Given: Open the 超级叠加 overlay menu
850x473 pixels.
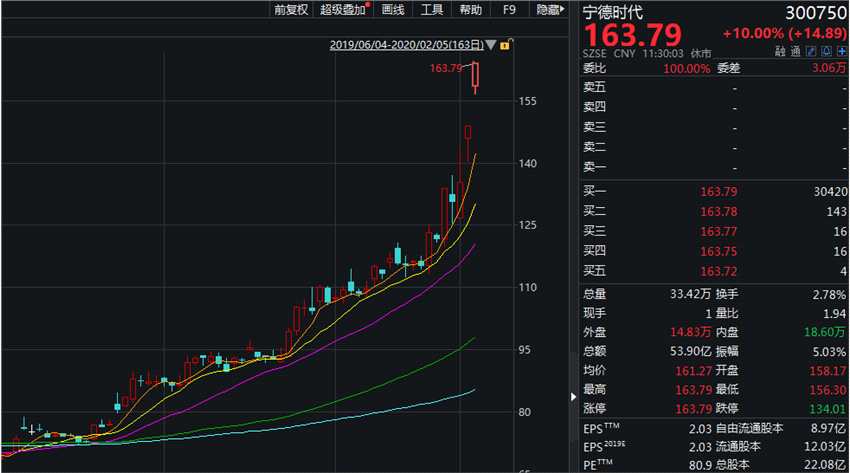Looking at the screenshot, I should [x=343, y=10].
